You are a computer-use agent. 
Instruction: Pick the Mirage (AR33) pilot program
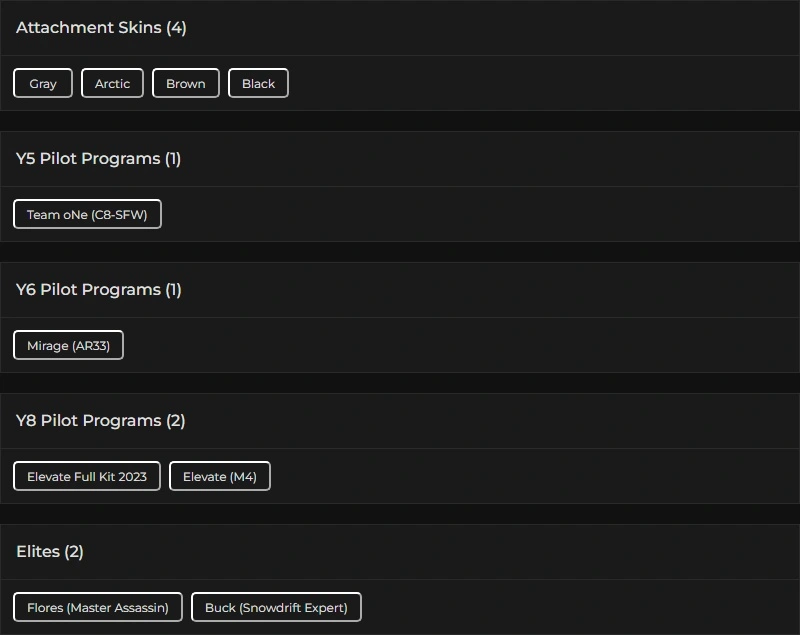click(x=68, y=346)
